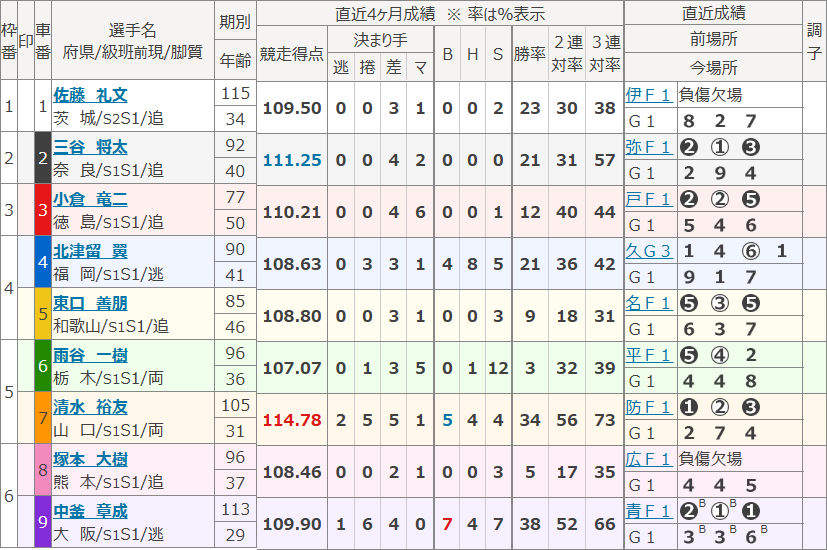Click blue B value 5 for 清水
This screenshot has width=827, height=550.
[447, 420]
